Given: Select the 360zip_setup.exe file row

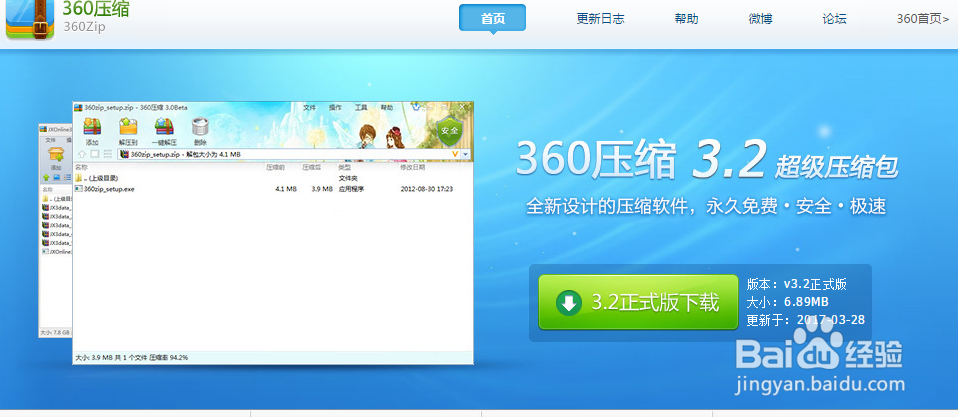Looking at the screenshot, I should coord(272,189).
